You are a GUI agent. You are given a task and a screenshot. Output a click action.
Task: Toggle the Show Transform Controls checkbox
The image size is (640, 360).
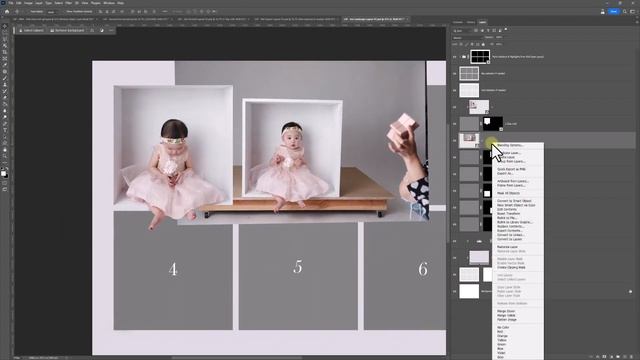tap(64, 11)
